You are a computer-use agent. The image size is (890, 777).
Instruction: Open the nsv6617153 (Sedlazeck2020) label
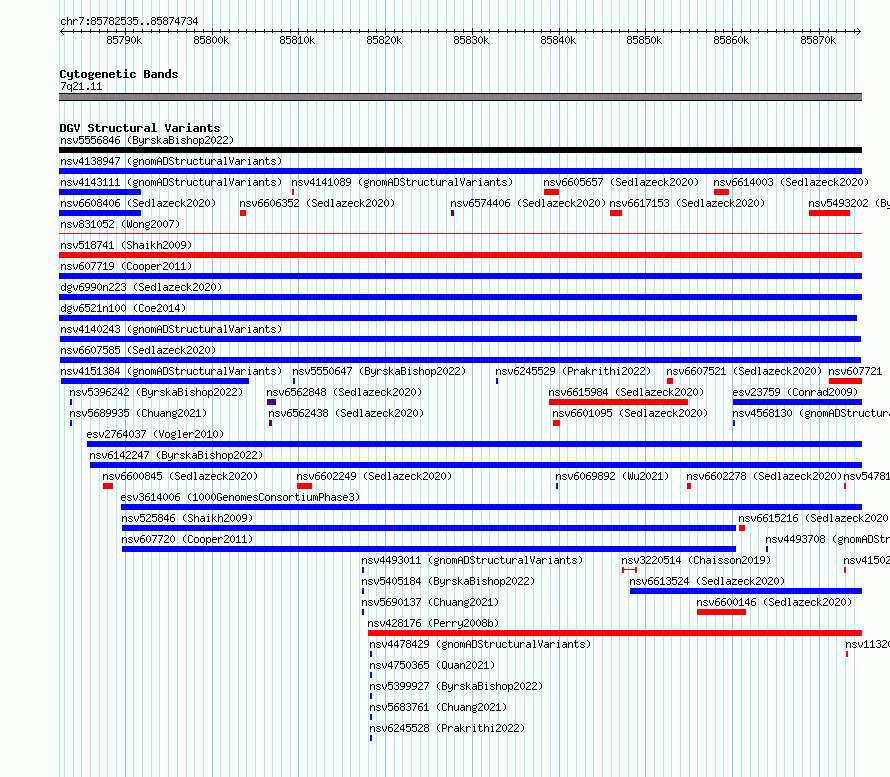click(x=687, y=203)
